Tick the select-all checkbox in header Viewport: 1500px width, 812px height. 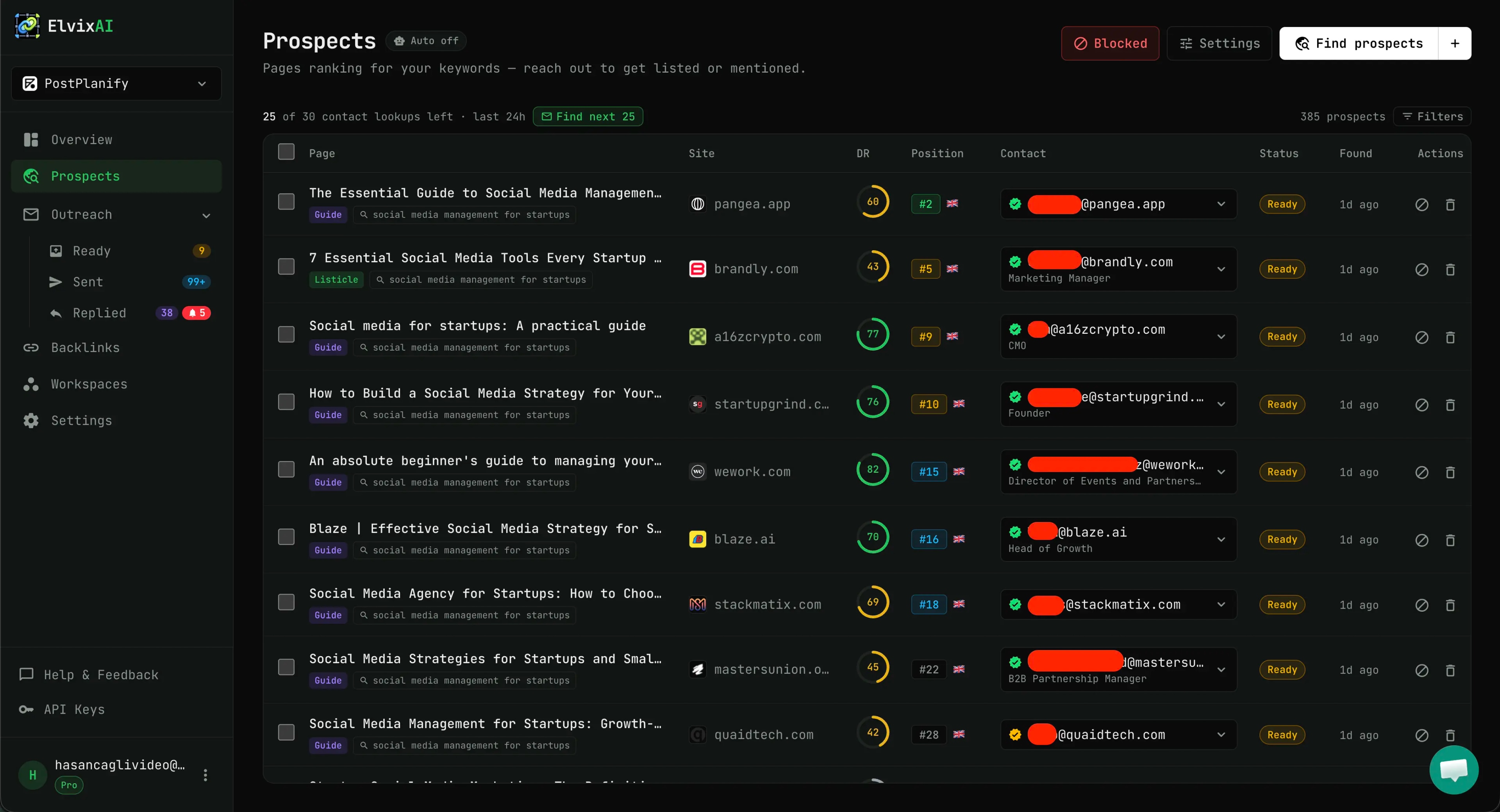(286, 152)
